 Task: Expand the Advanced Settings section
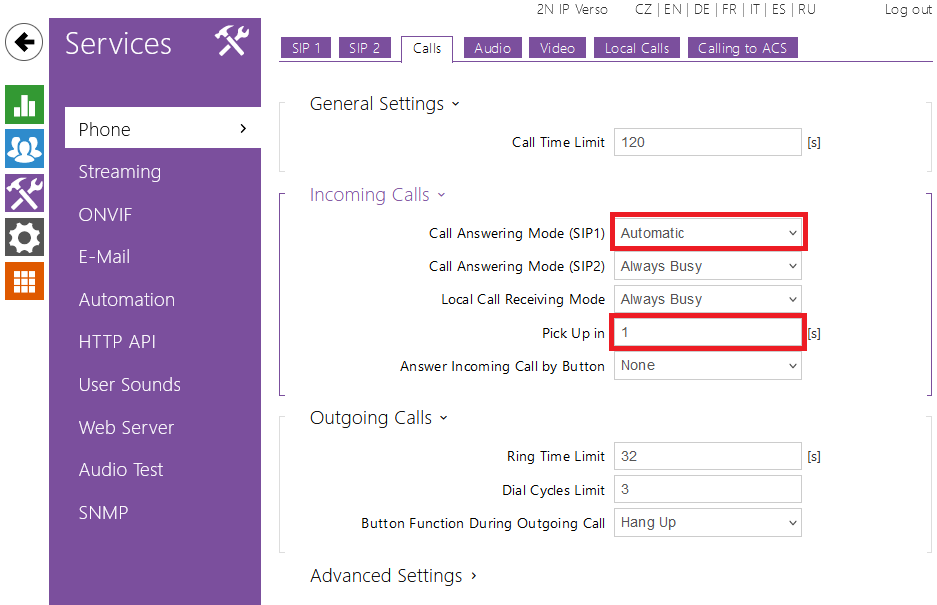click(393, 576)
